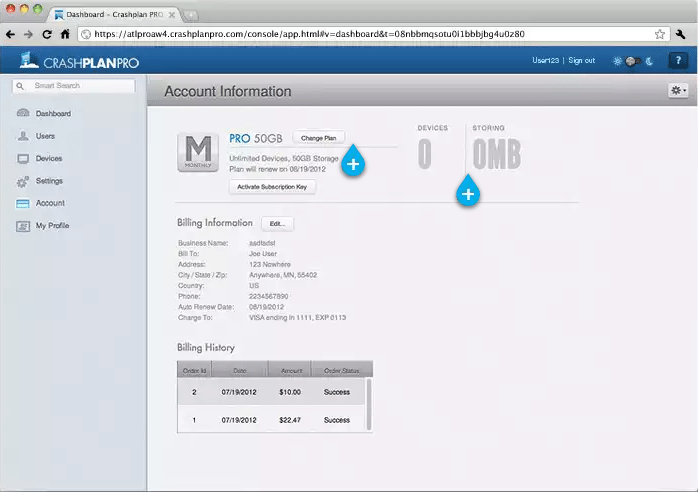Click the My Profile card icon
This screenshot has height=492, width=698.
coord(23,226)
